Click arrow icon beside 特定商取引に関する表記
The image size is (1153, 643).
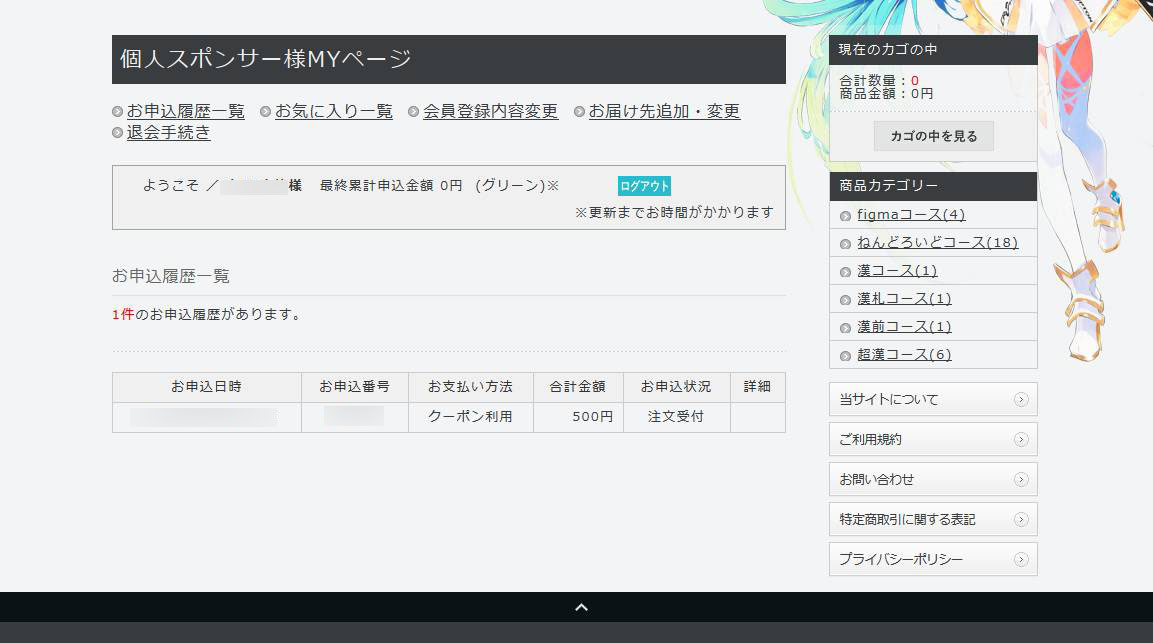coord(1020,520)
